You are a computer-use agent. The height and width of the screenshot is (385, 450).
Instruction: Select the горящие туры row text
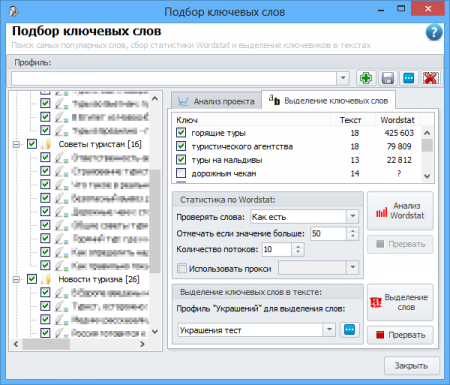(218, 133)
